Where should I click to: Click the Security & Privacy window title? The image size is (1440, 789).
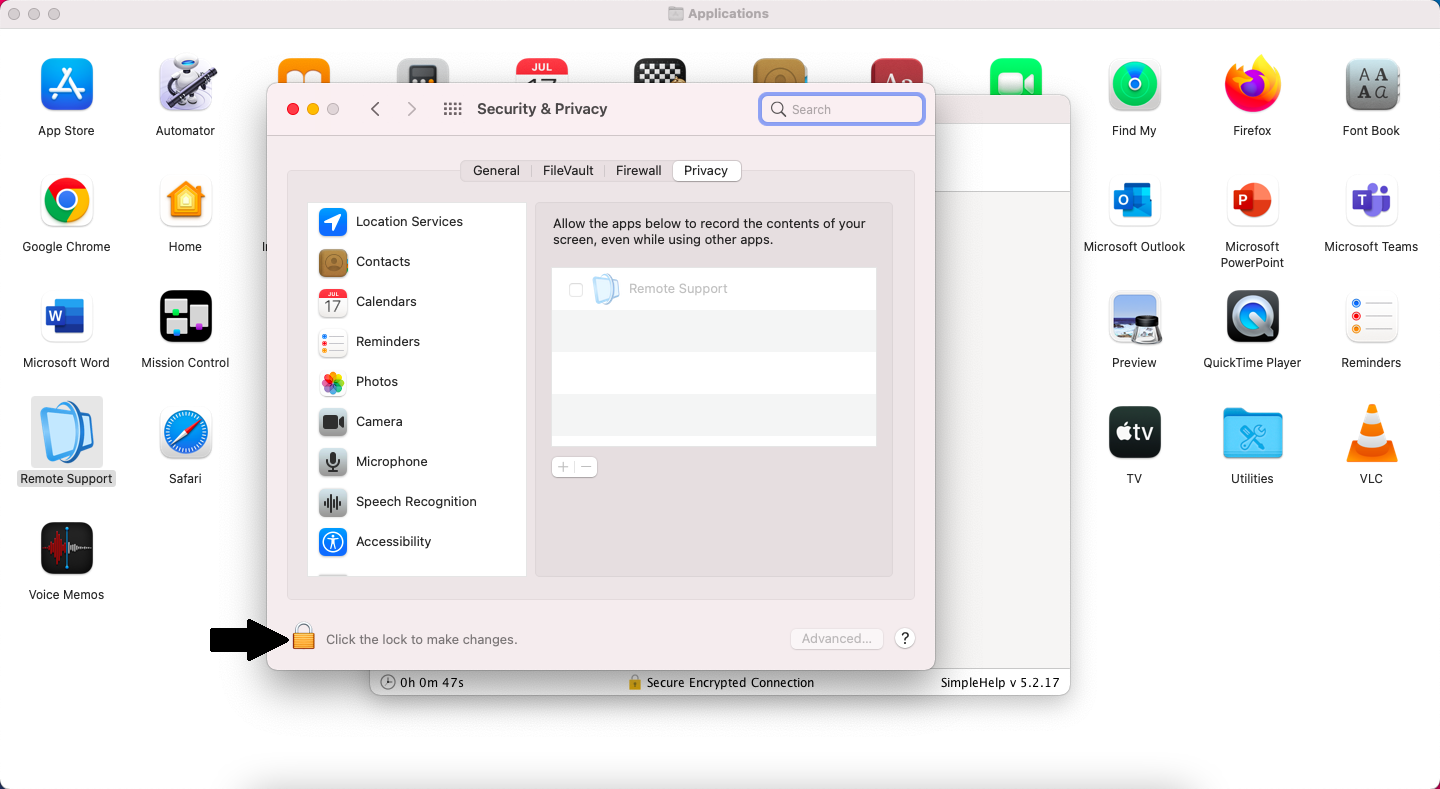542,109
